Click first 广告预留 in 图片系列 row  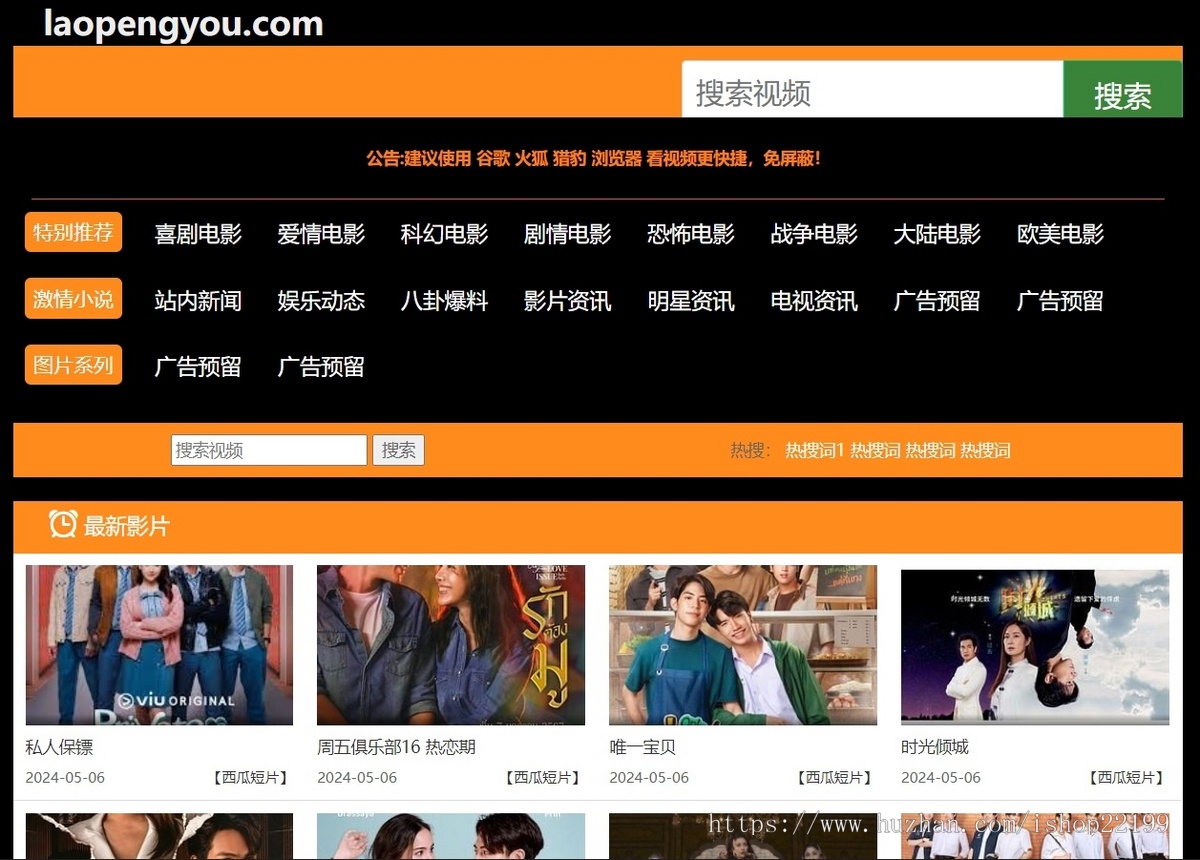(x=198, y=367)
